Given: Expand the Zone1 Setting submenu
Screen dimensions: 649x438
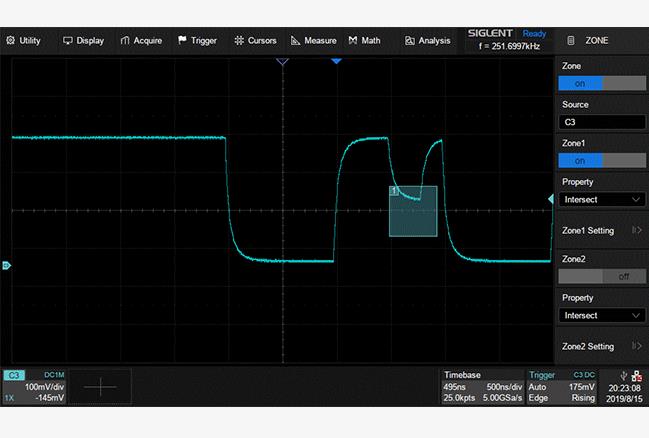Looking at the screenshot, I should (602, 230).
